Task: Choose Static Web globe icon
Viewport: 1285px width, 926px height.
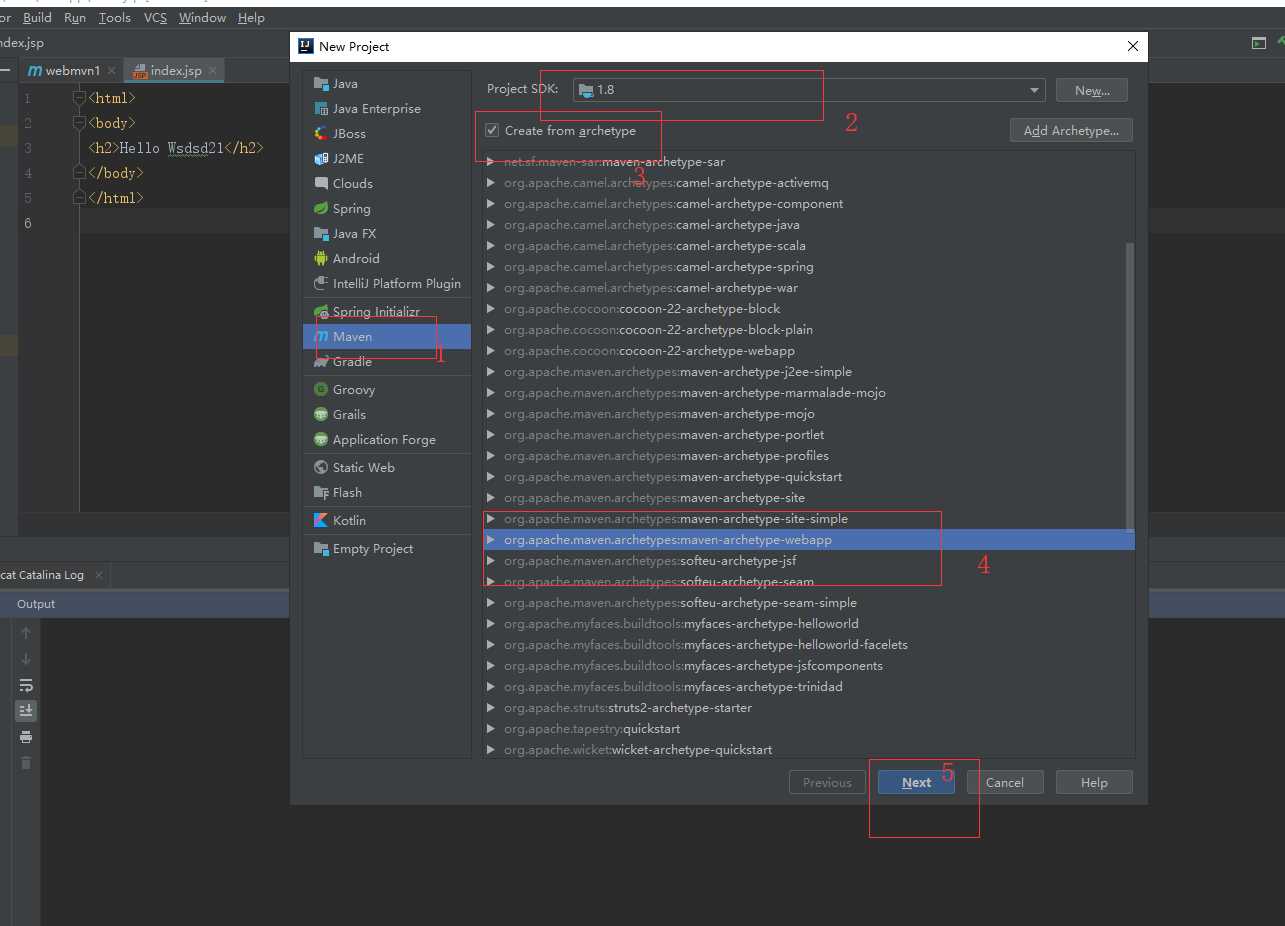Action: [320, 468]
